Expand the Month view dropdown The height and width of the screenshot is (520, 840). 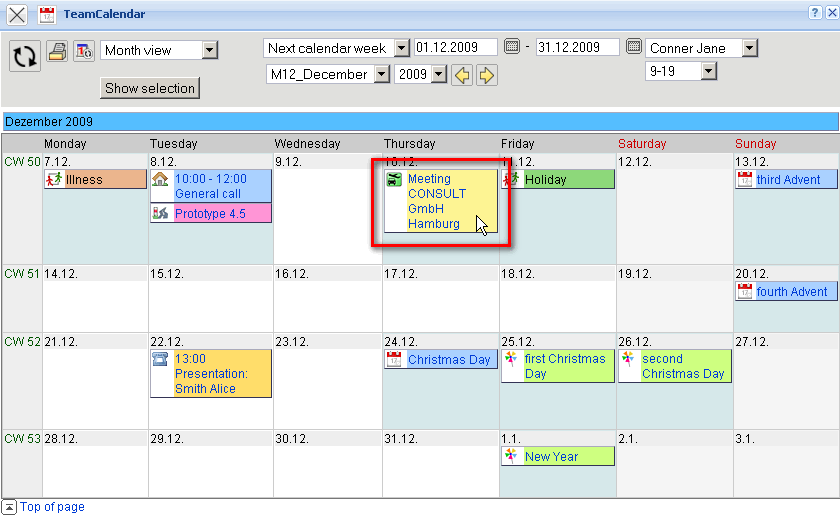click(210, 50)
